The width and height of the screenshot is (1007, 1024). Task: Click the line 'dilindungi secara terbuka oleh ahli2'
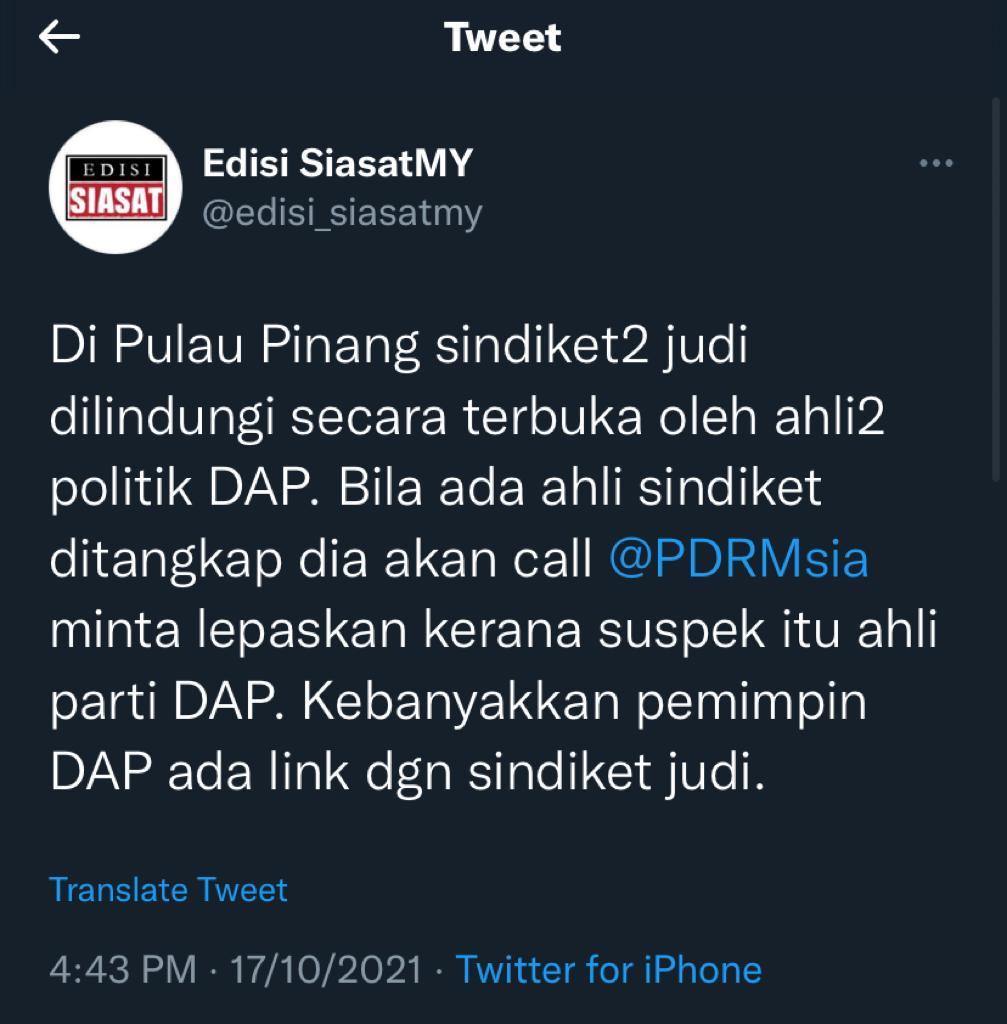[467, 417]
